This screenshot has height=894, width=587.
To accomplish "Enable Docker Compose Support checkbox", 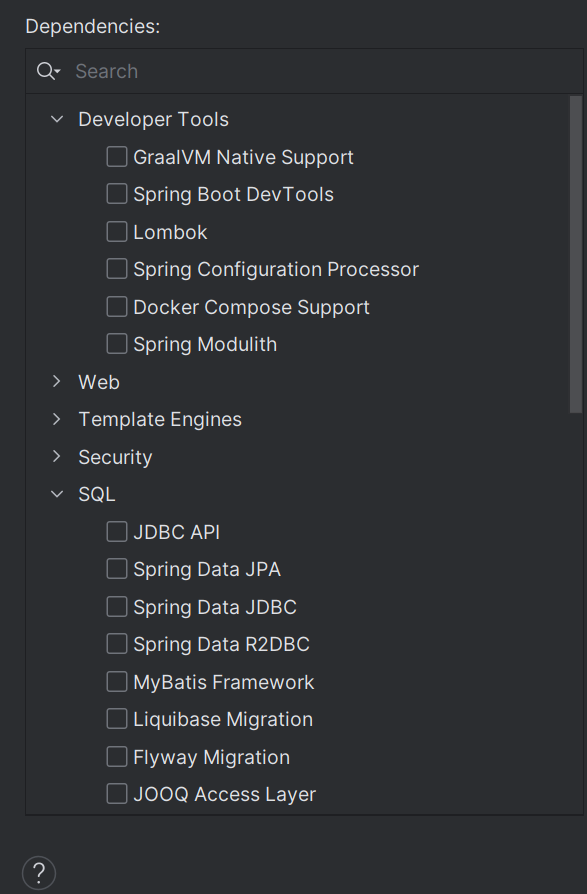I will tap(117, 307).
